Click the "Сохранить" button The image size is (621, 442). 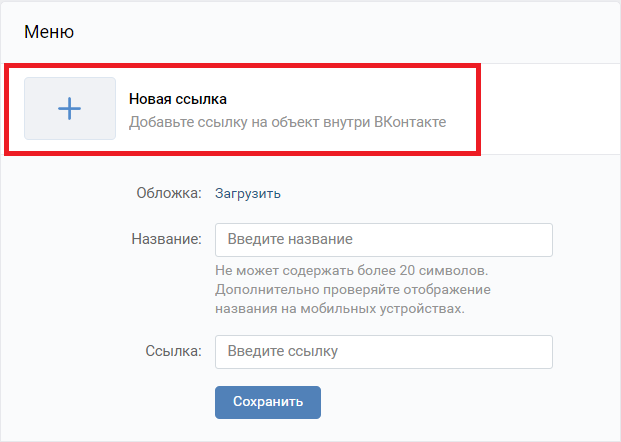(268, 402)
